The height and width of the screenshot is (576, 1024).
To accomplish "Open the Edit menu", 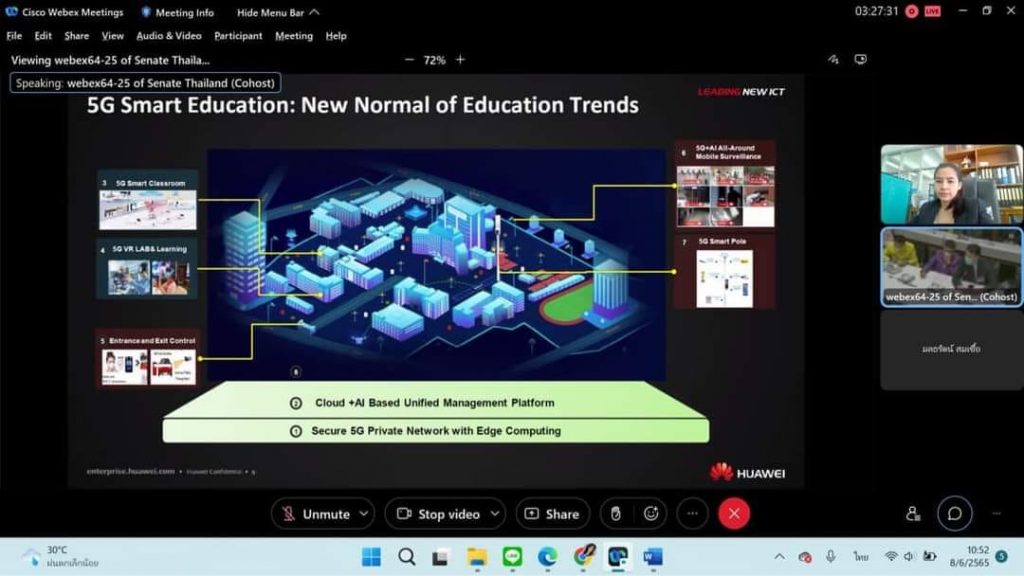I will point(43,36).
